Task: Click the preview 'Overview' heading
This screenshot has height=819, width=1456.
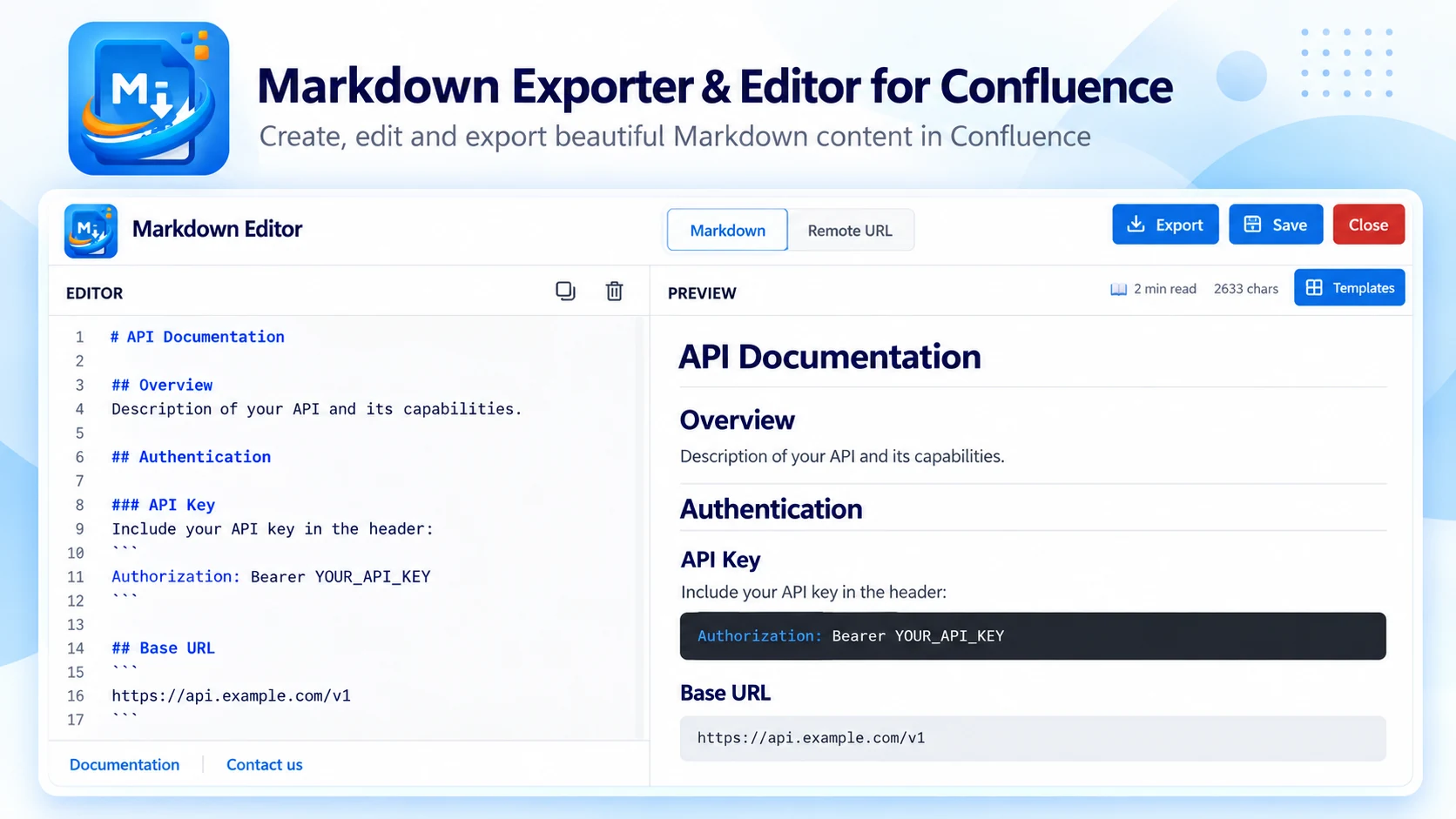Action: pos(737,420)
